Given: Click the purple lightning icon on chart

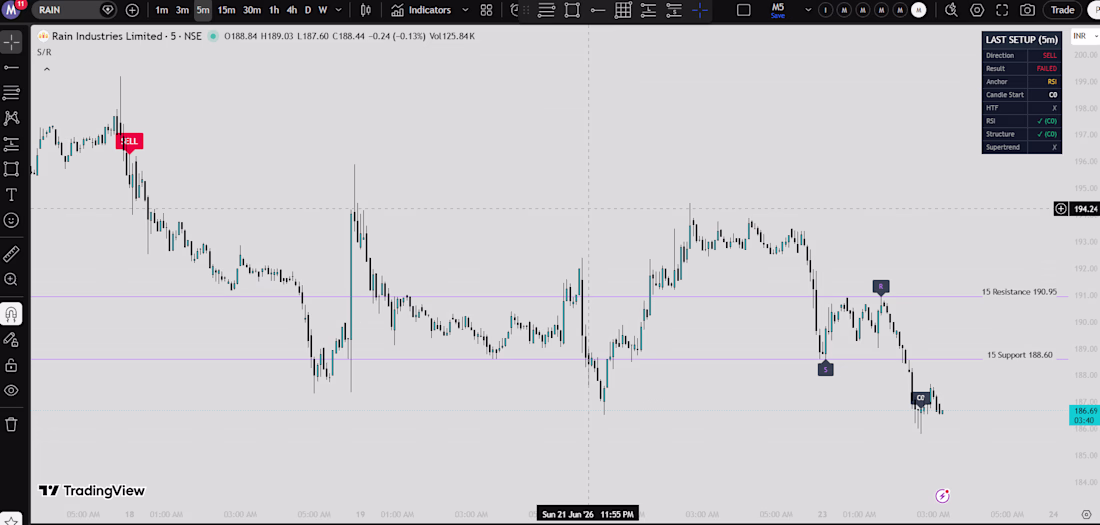Looking at the screenshot, I should [943, 496].
